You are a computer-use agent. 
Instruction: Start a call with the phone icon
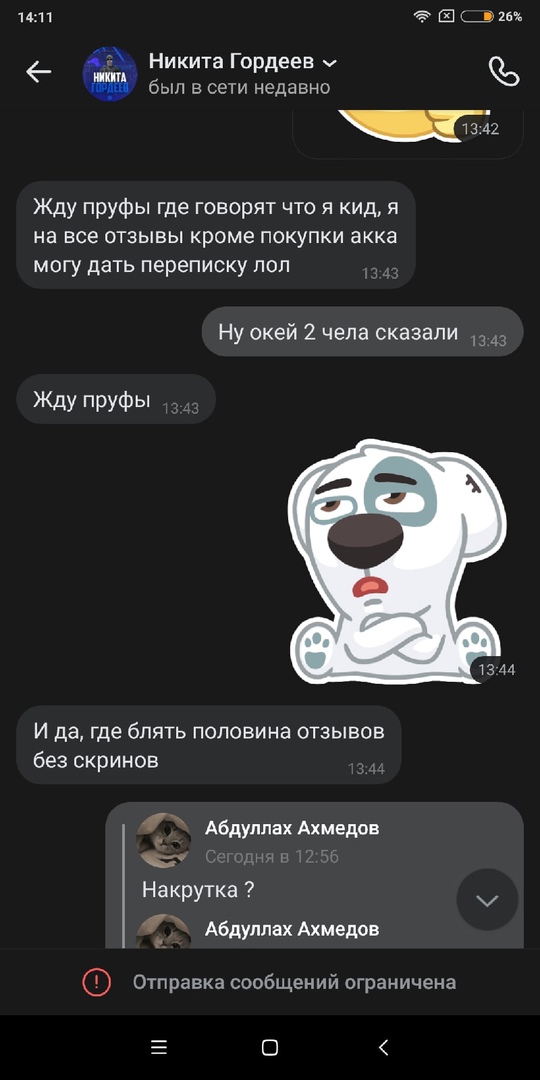point(503,72)
